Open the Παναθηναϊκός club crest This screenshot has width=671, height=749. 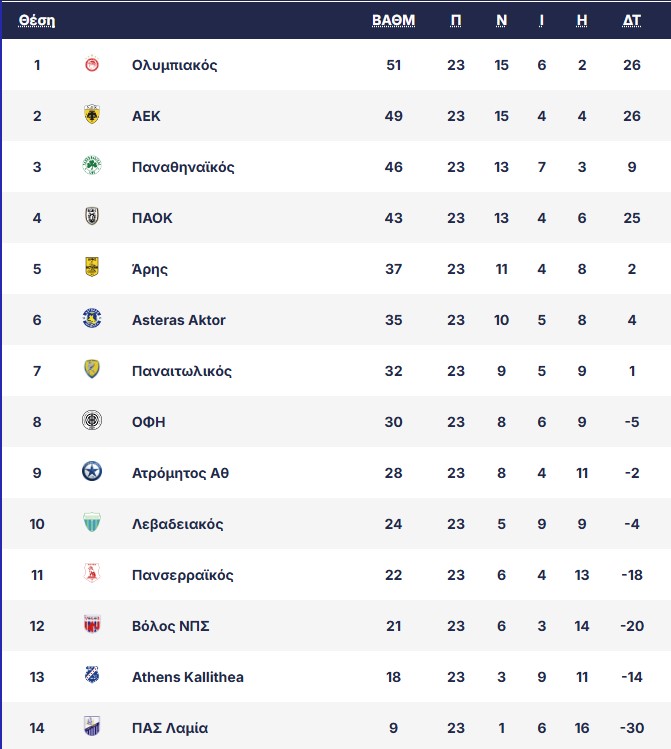[x=92, y=166]
